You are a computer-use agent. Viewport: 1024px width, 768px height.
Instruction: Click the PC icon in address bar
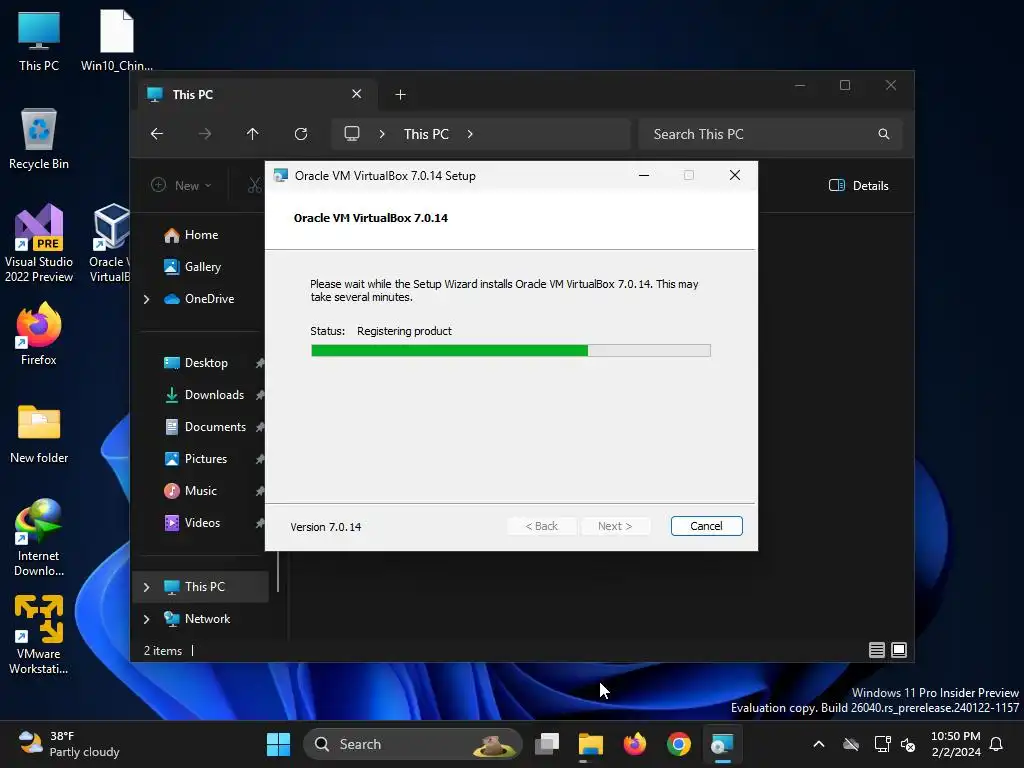click(x=352, y=134)
